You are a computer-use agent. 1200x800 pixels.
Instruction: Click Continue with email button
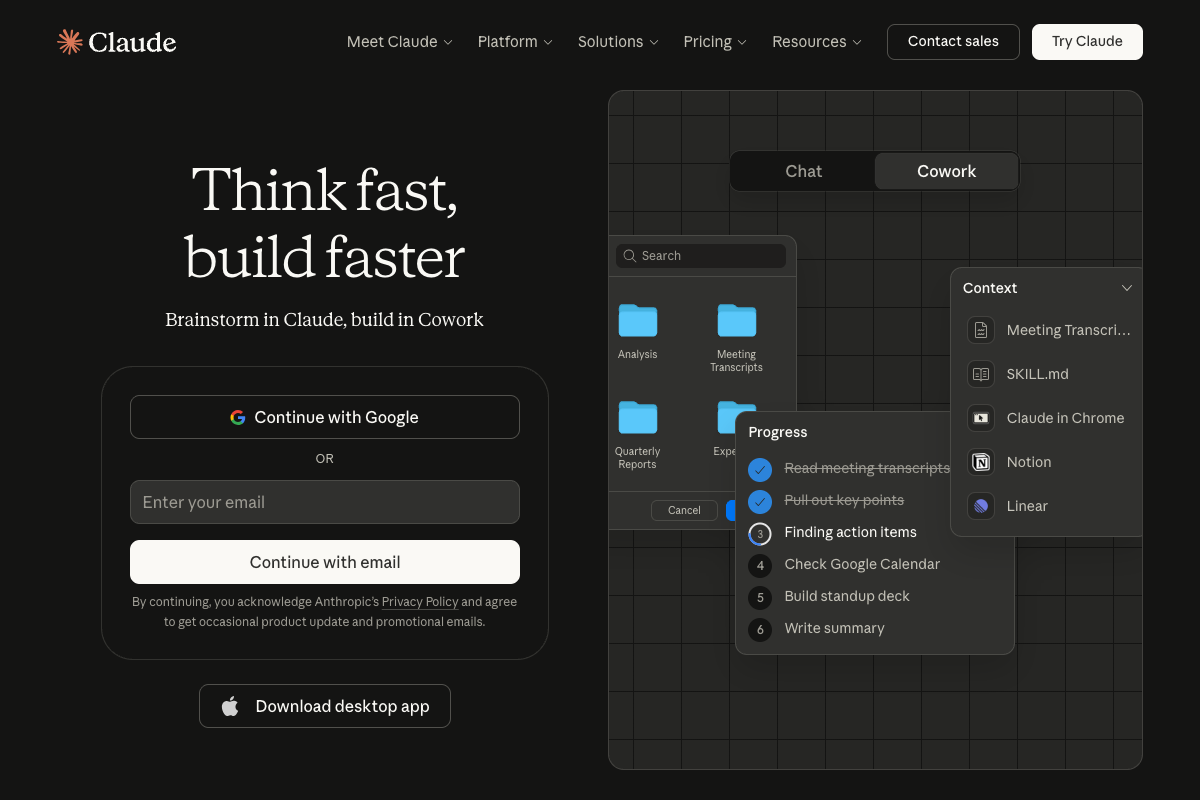click(325, 562)
